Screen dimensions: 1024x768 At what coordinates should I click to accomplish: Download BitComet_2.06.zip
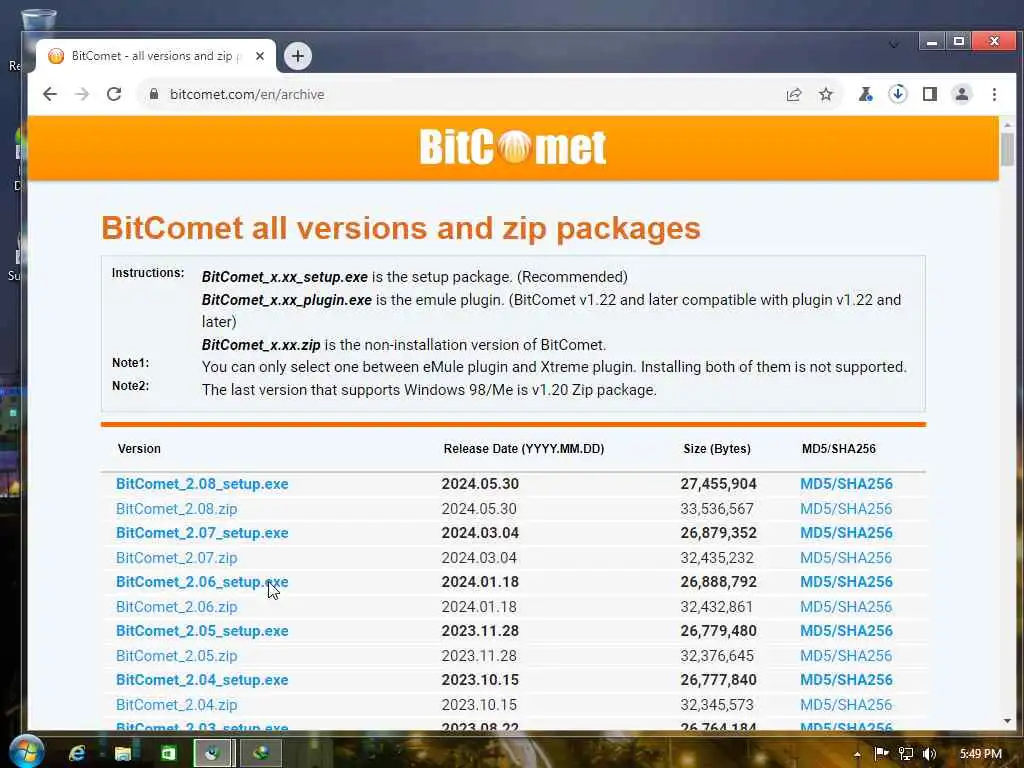176,607
